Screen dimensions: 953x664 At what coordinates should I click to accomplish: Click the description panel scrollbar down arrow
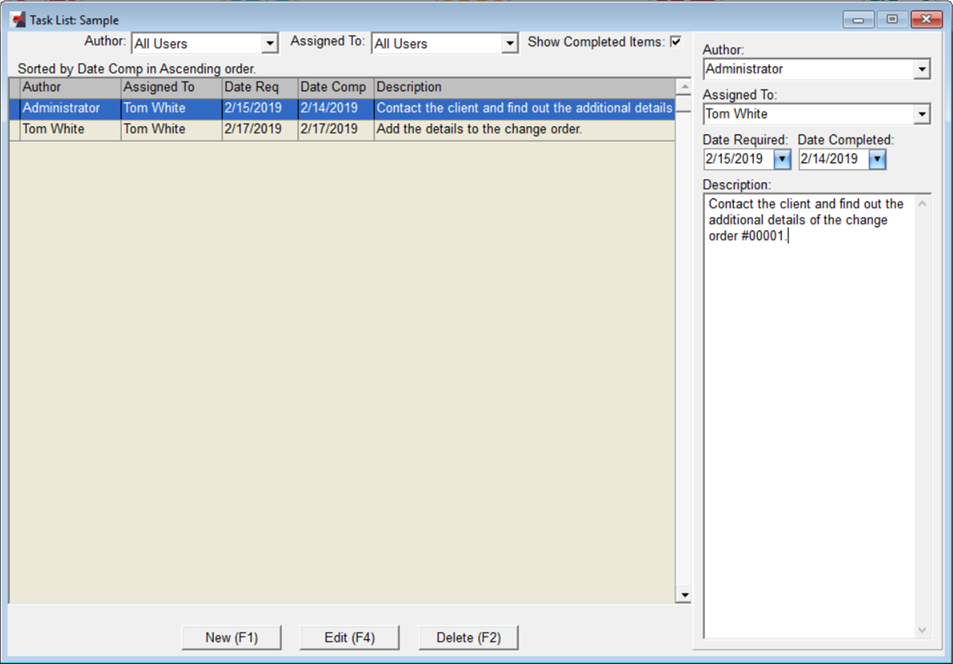tap(922, 630)
